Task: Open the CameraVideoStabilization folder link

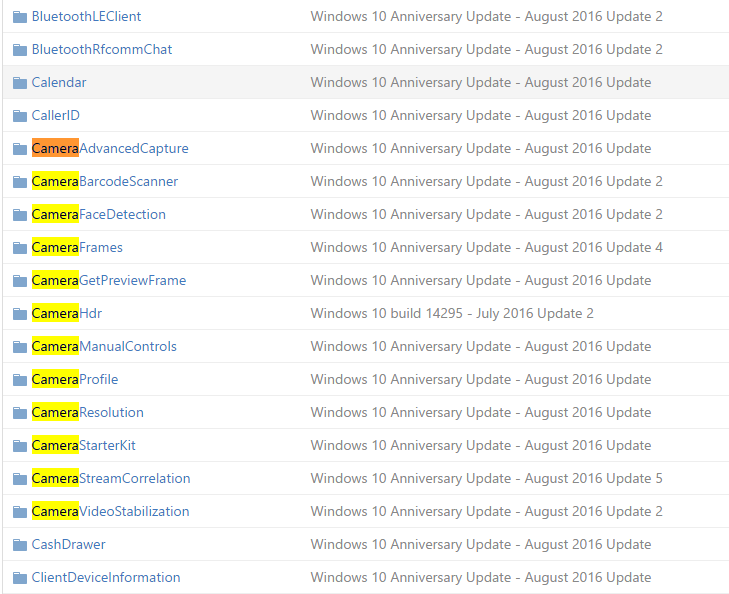Action: pyautogui.click(x=110, y=512)
